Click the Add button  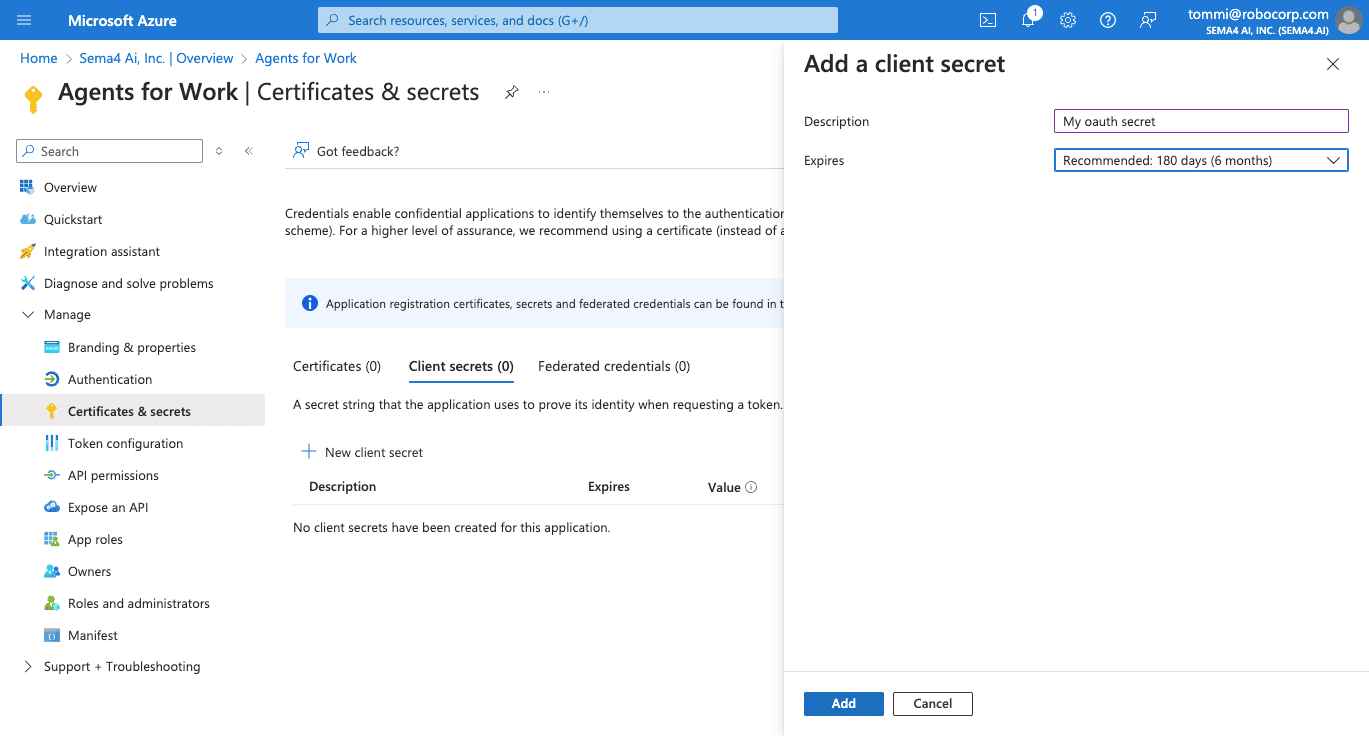[843, 704]
